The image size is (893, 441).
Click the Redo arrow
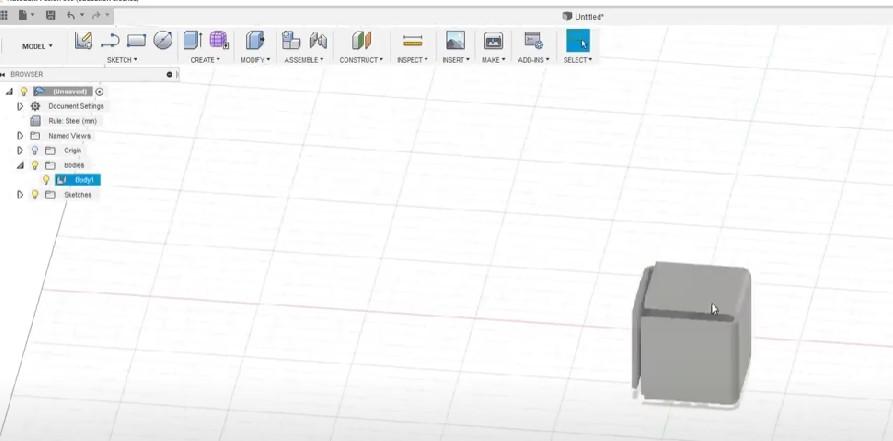coord(96,16)
